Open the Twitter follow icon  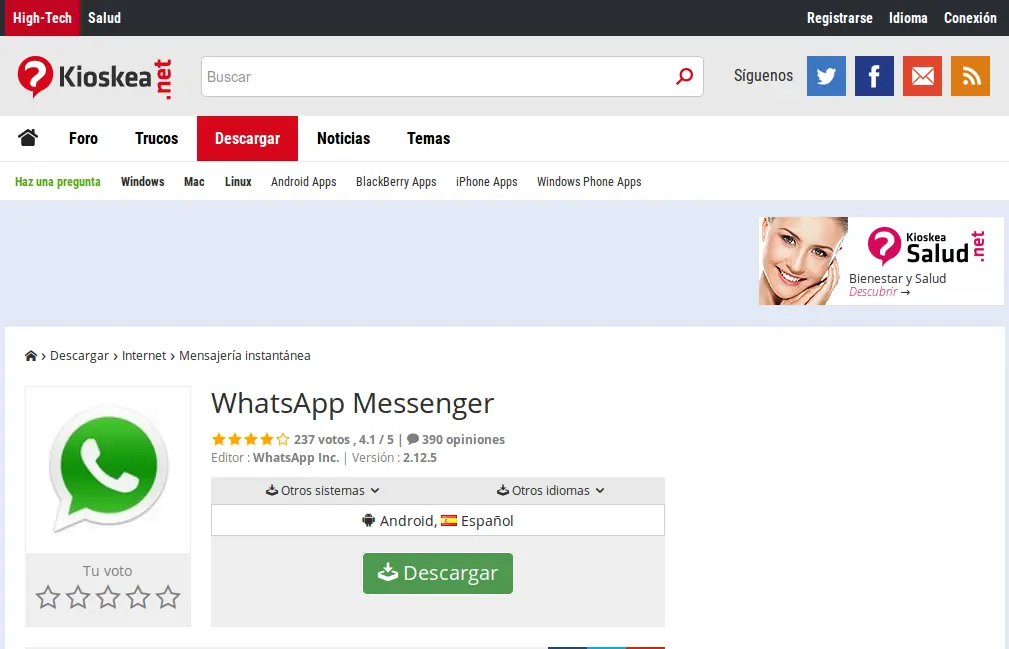click(x=826, y=76)
